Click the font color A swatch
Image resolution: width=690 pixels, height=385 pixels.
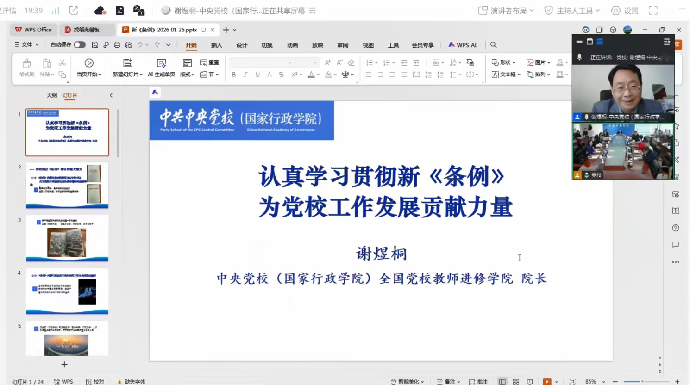pos(311,75)
